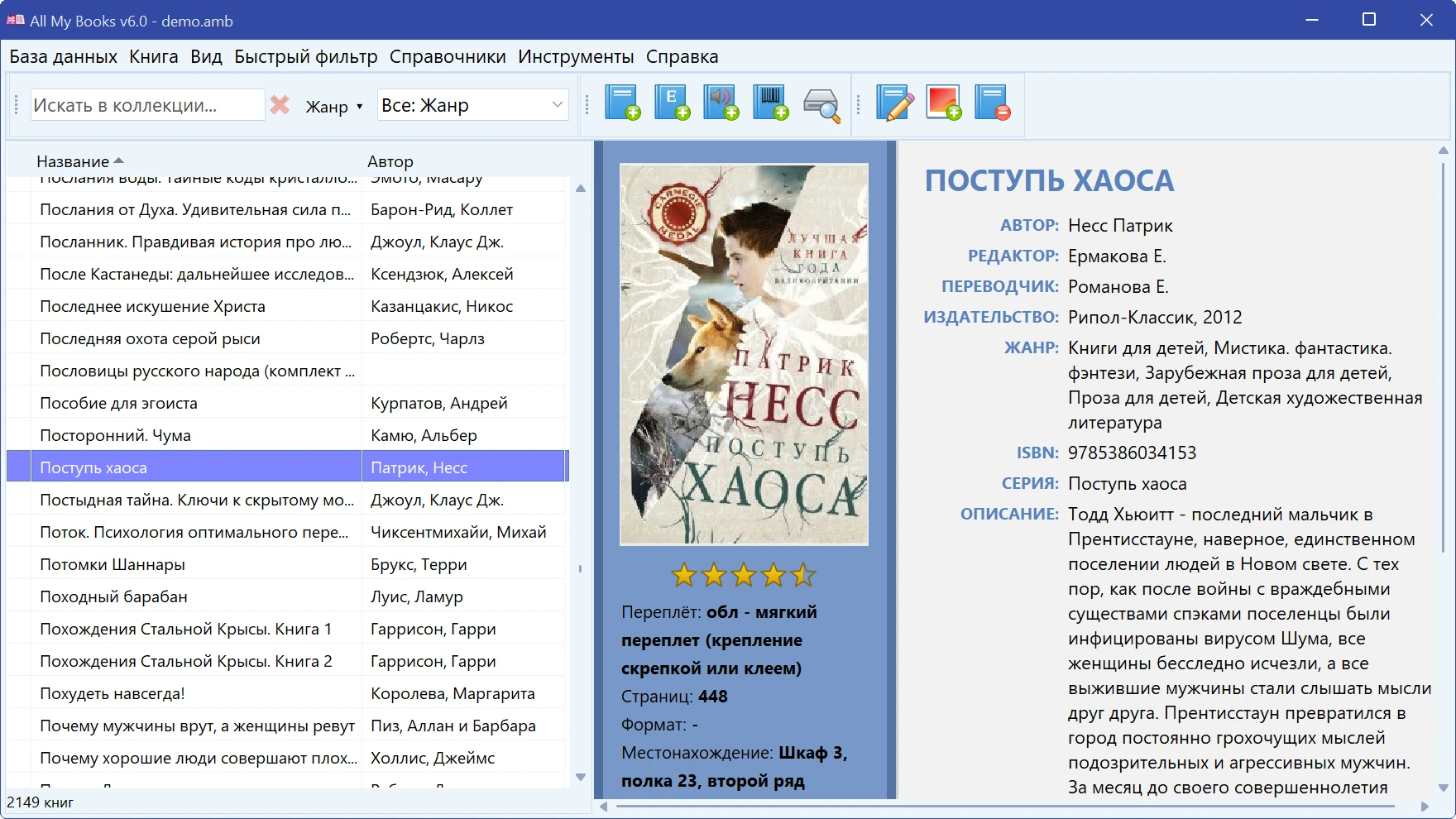Select row Последняя охота серой рыси
The height and width of the screenshot is (819, 1456).
(286, 338)
